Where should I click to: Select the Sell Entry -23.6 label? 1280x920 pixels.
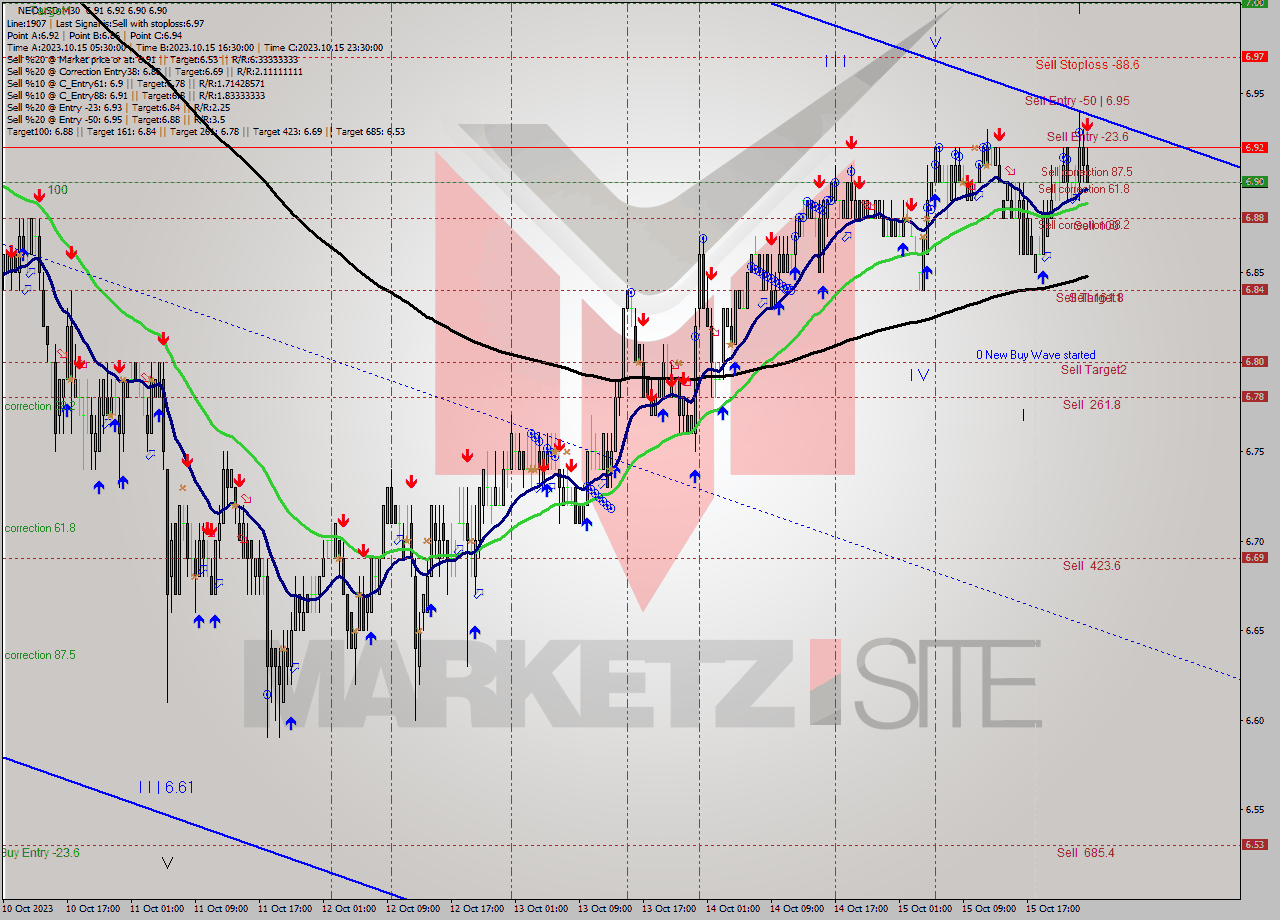point(1087,137)
